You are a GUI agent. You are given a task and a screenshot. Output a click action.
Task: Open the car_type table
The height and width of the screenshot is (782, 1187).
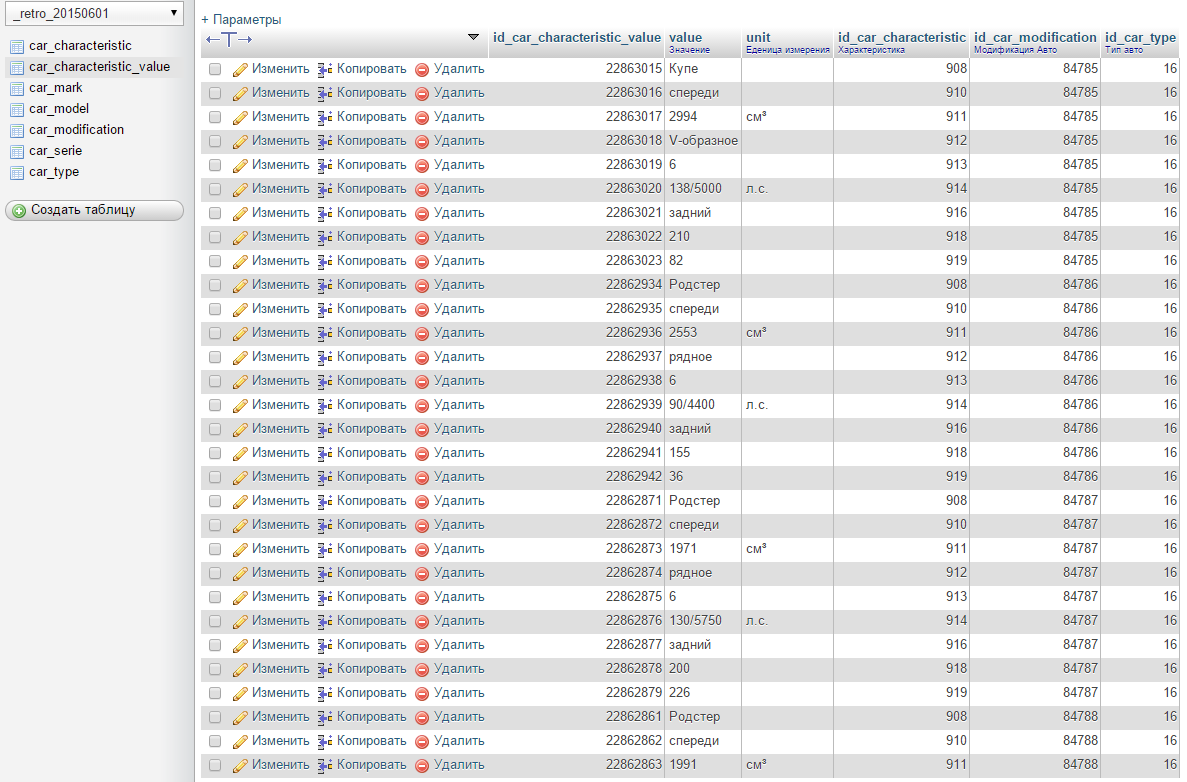[54, 172]
